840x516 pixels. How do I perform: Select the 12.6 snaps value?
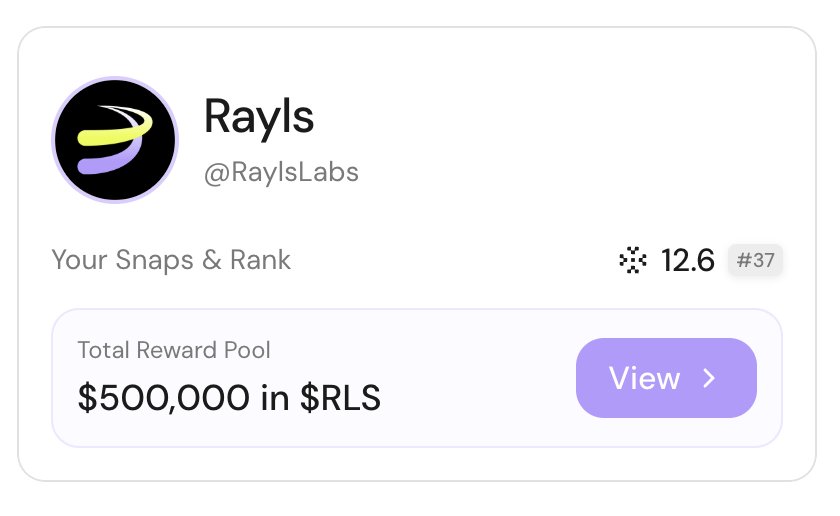[688, 261]
